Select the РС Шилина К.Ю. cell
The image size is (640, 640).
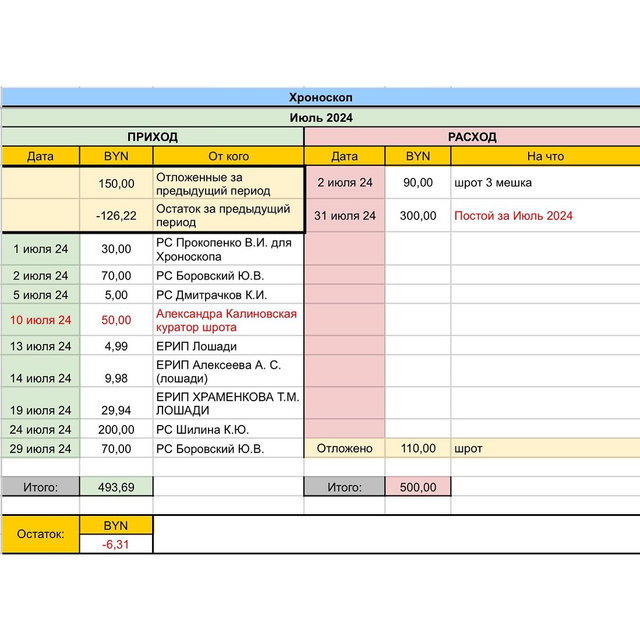pos(228,429)
